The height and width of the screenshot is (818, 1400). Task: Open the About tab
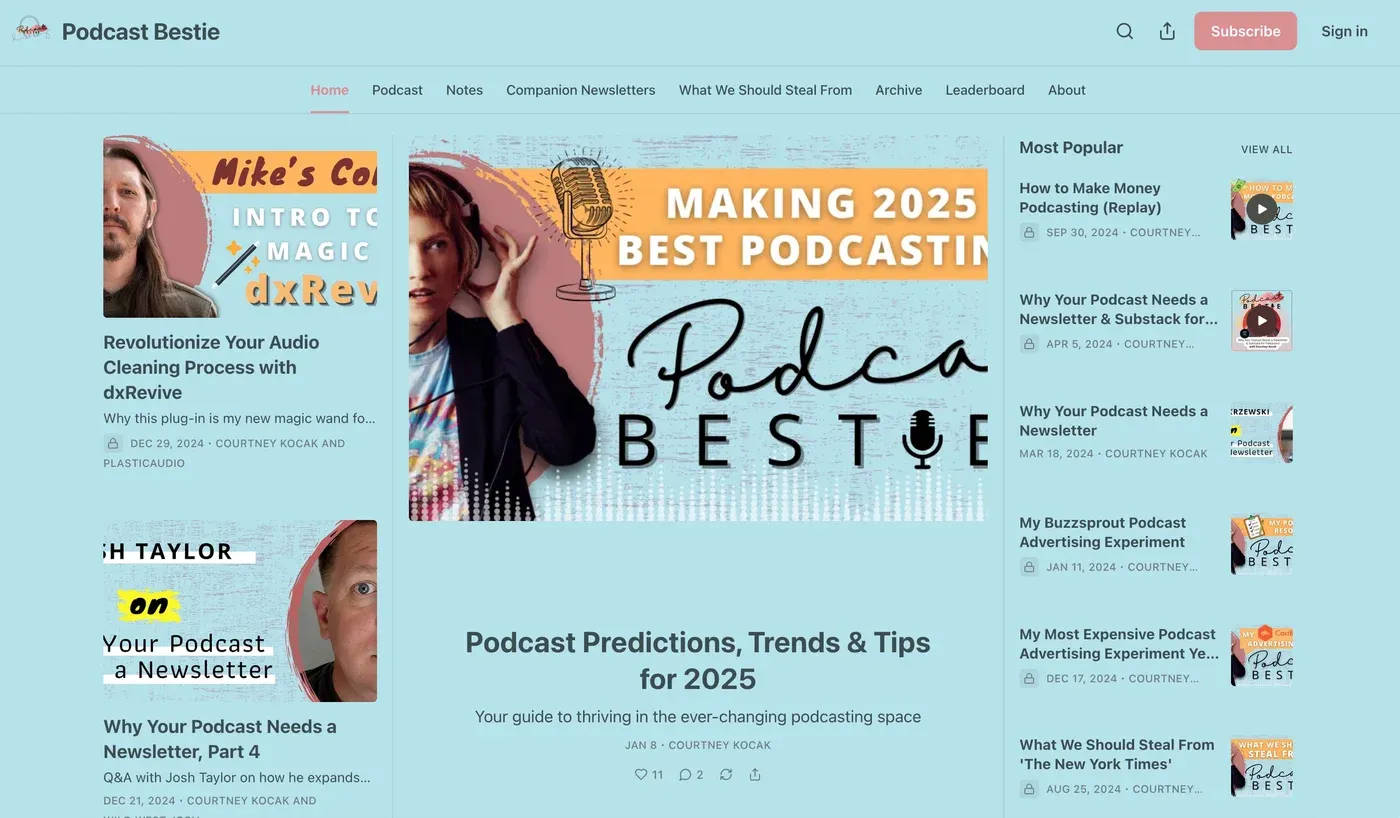1066,90
